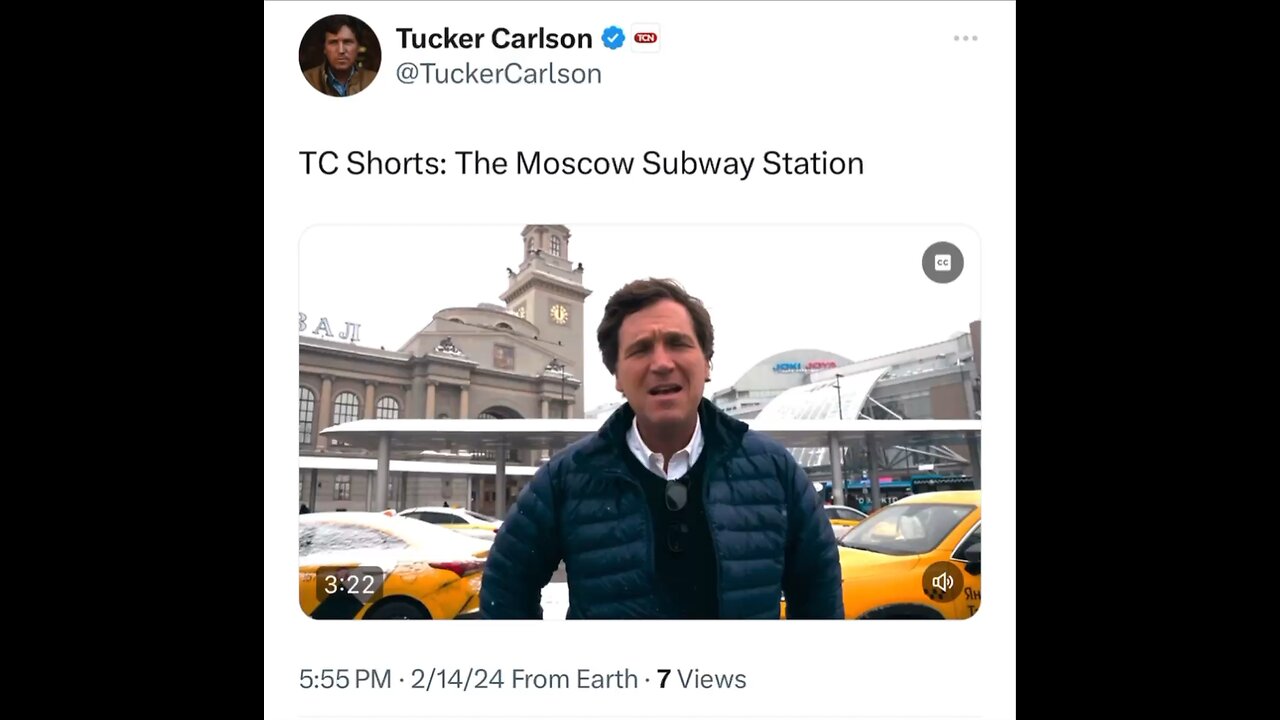Click the Tucker Carlson display name
This screenshot has height=720, width=1280.
click(x=494, y=39)
